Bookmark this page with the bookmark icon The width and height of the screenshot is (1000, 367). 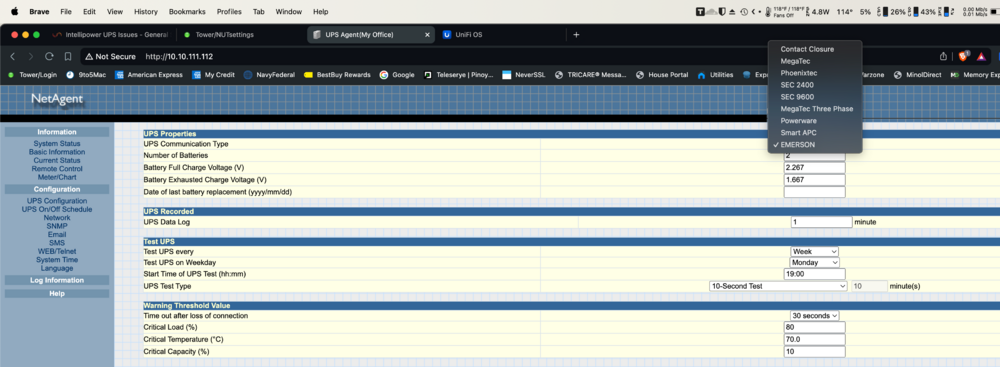coord(68,56)
